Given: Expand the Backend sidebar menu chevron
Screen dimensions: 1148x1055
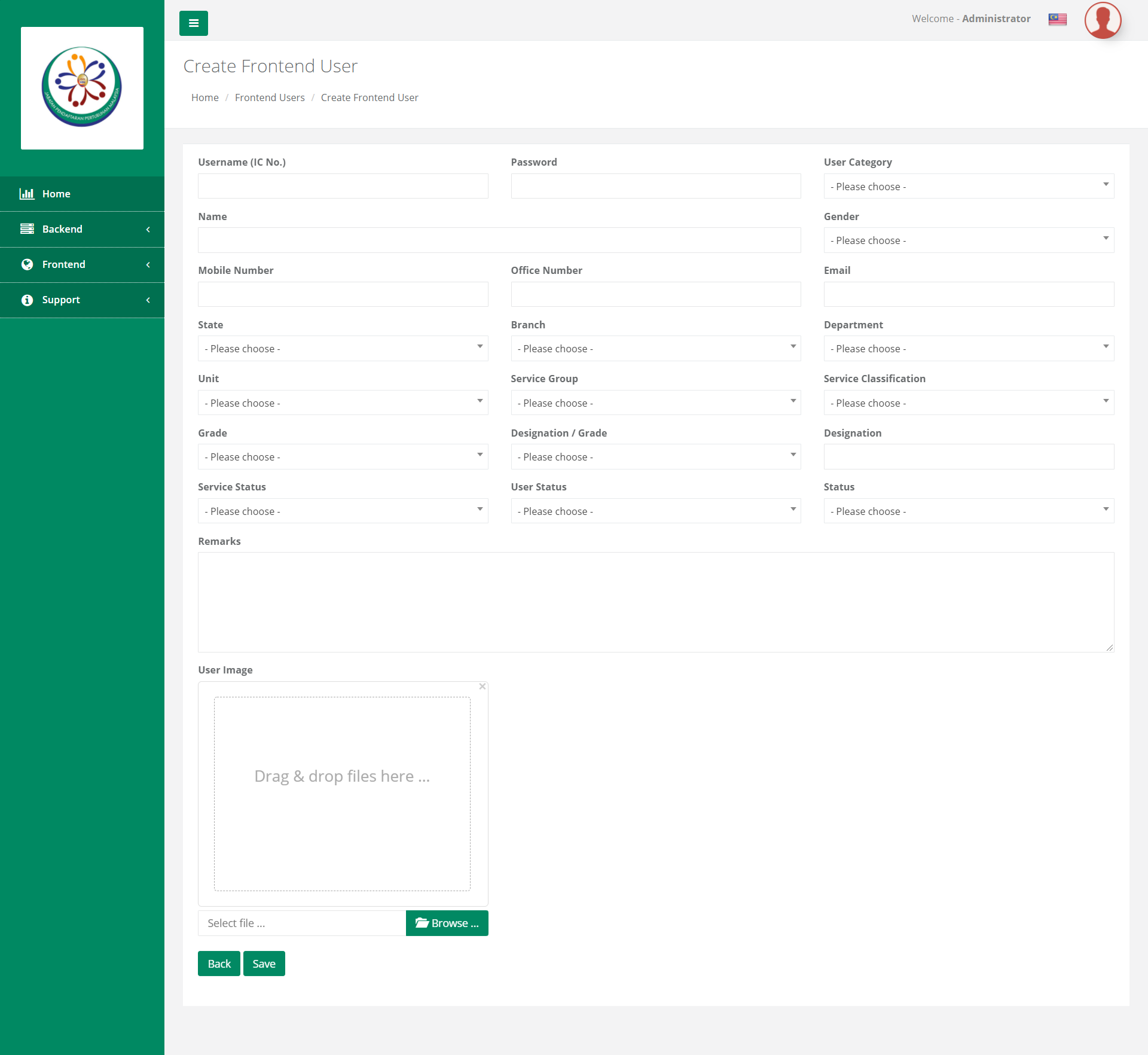Looking at the screenshot, I should (148, 229).
